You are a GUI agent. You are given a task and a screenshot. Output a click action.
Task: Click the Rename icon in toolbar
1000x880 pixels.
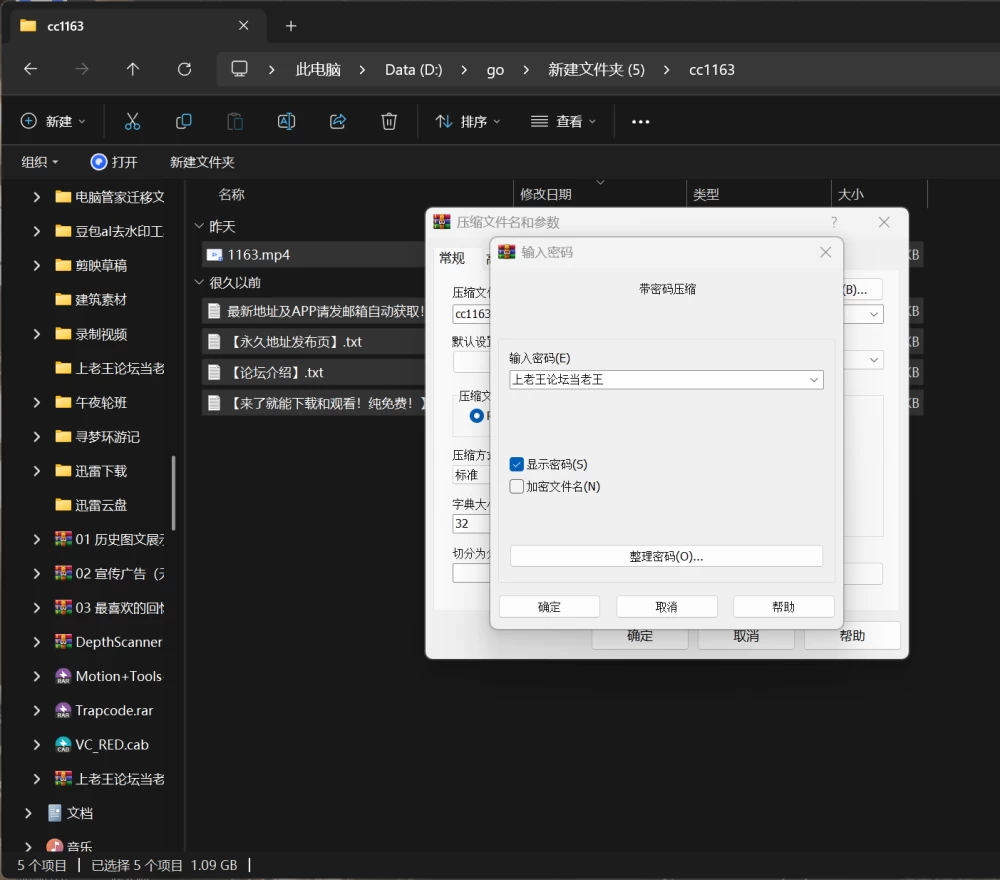click(x=286, y=121)
